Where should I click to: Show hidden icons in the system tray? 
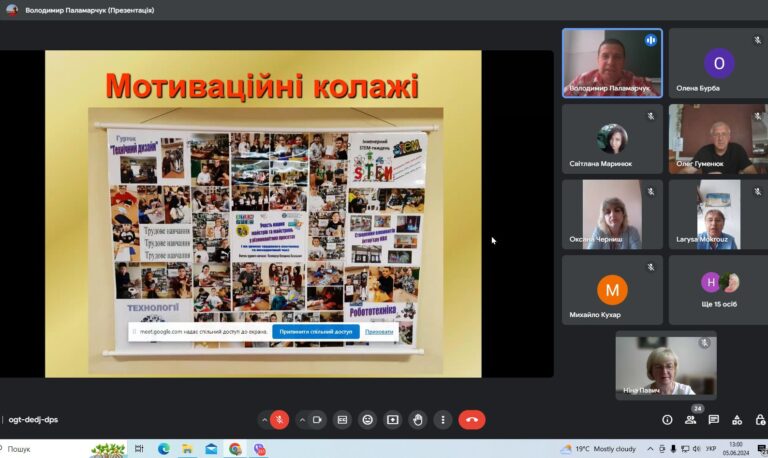click(x=650, y=449)
